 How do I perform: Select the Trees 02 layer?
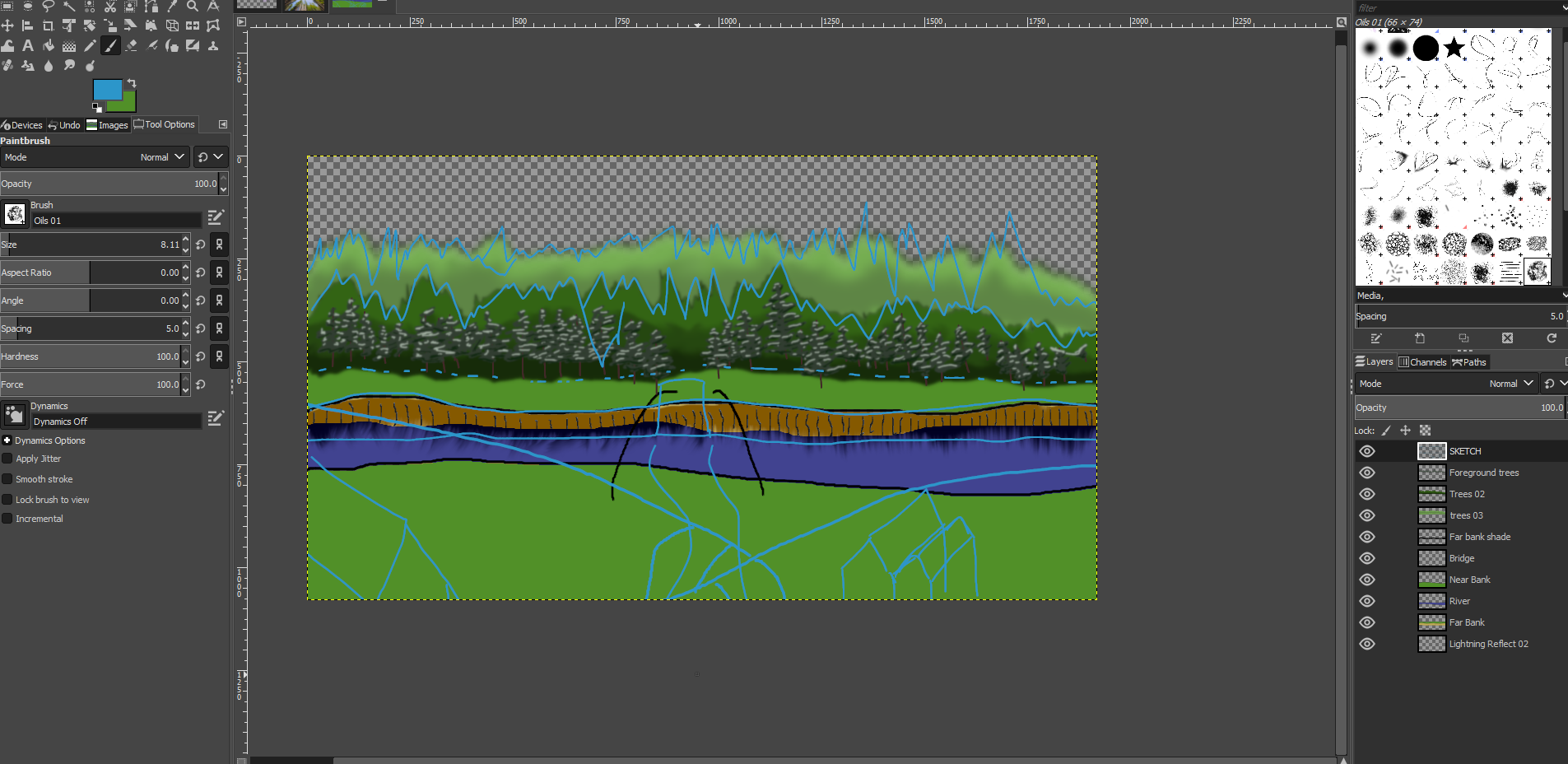pos(1467,494)
